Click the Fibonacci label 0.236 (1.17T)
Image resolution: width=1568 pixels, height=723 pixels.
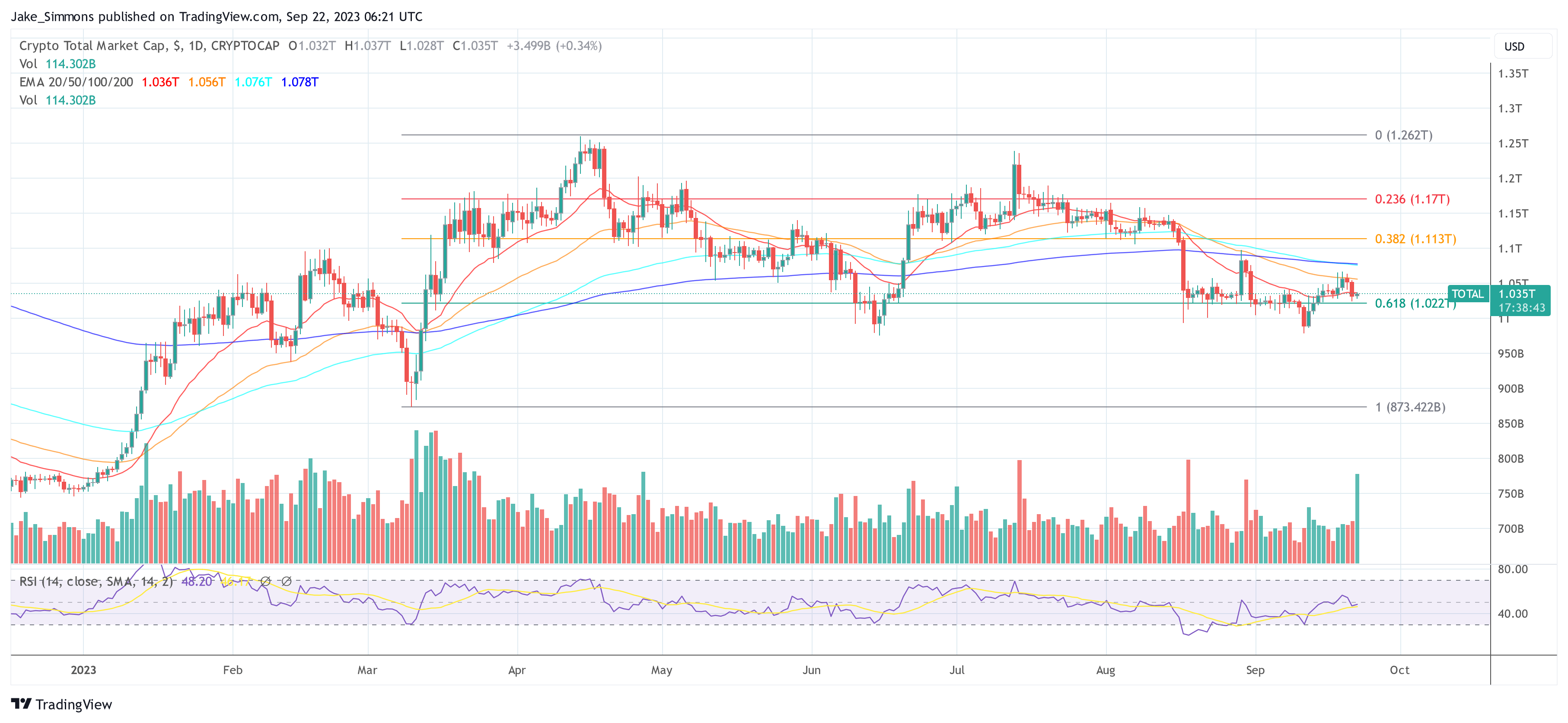point(1412,199)
